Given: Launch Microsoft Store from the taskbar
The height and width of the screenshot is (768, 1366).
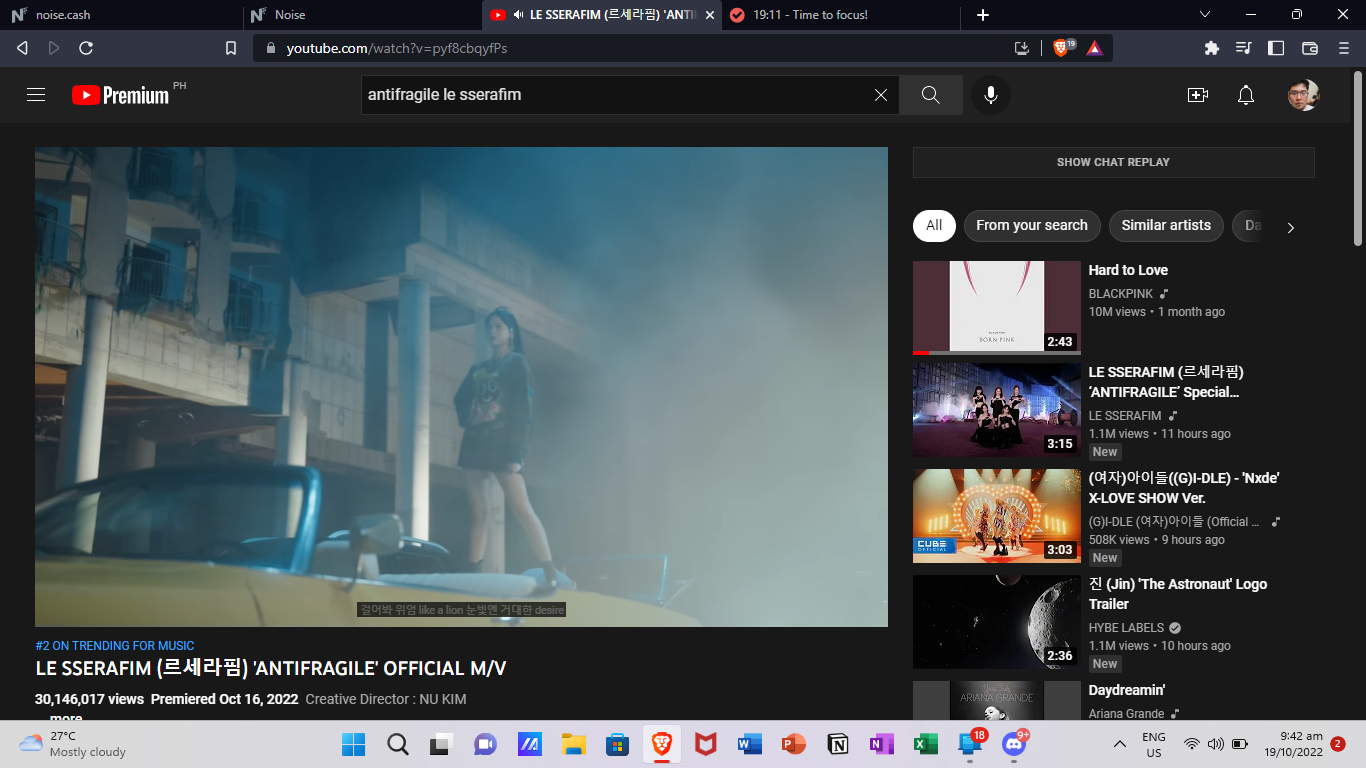Looking at the screenshot, I should click(x=617, y=744).
